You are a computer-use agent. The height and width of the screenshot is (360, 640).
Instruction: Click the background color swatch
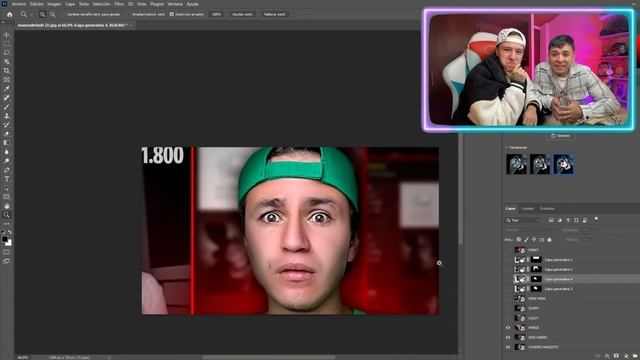9,243
